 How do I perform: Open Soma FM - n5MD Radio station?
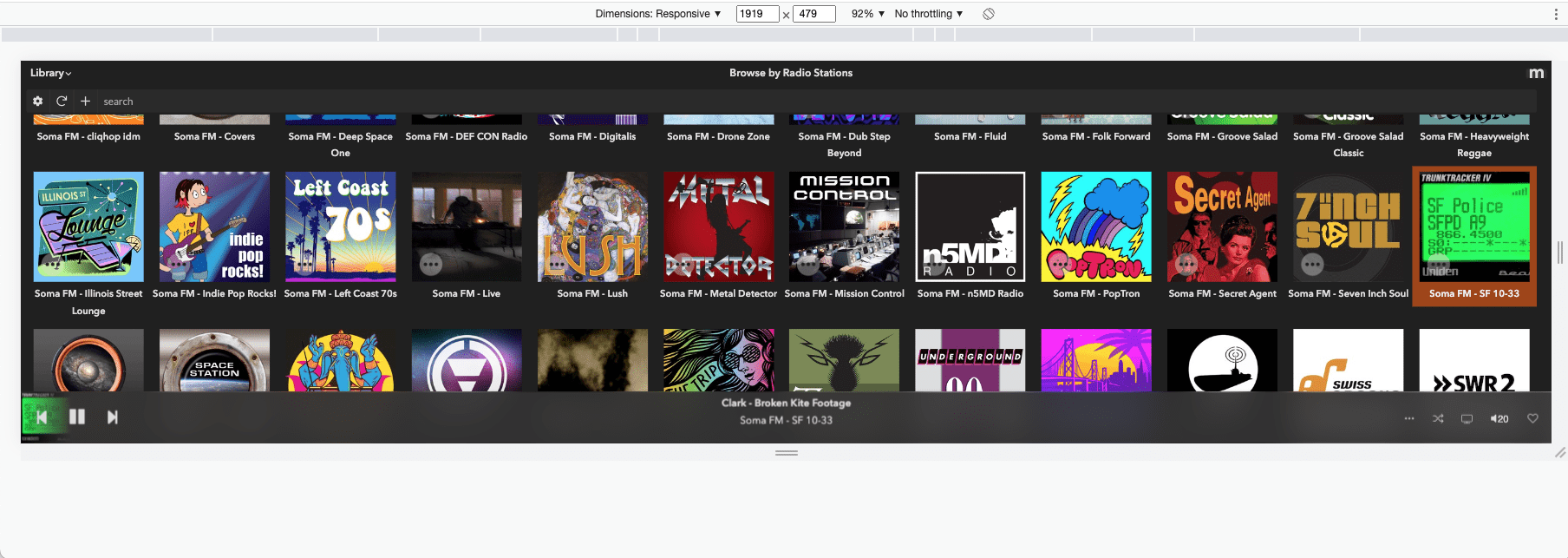point(970,226)
